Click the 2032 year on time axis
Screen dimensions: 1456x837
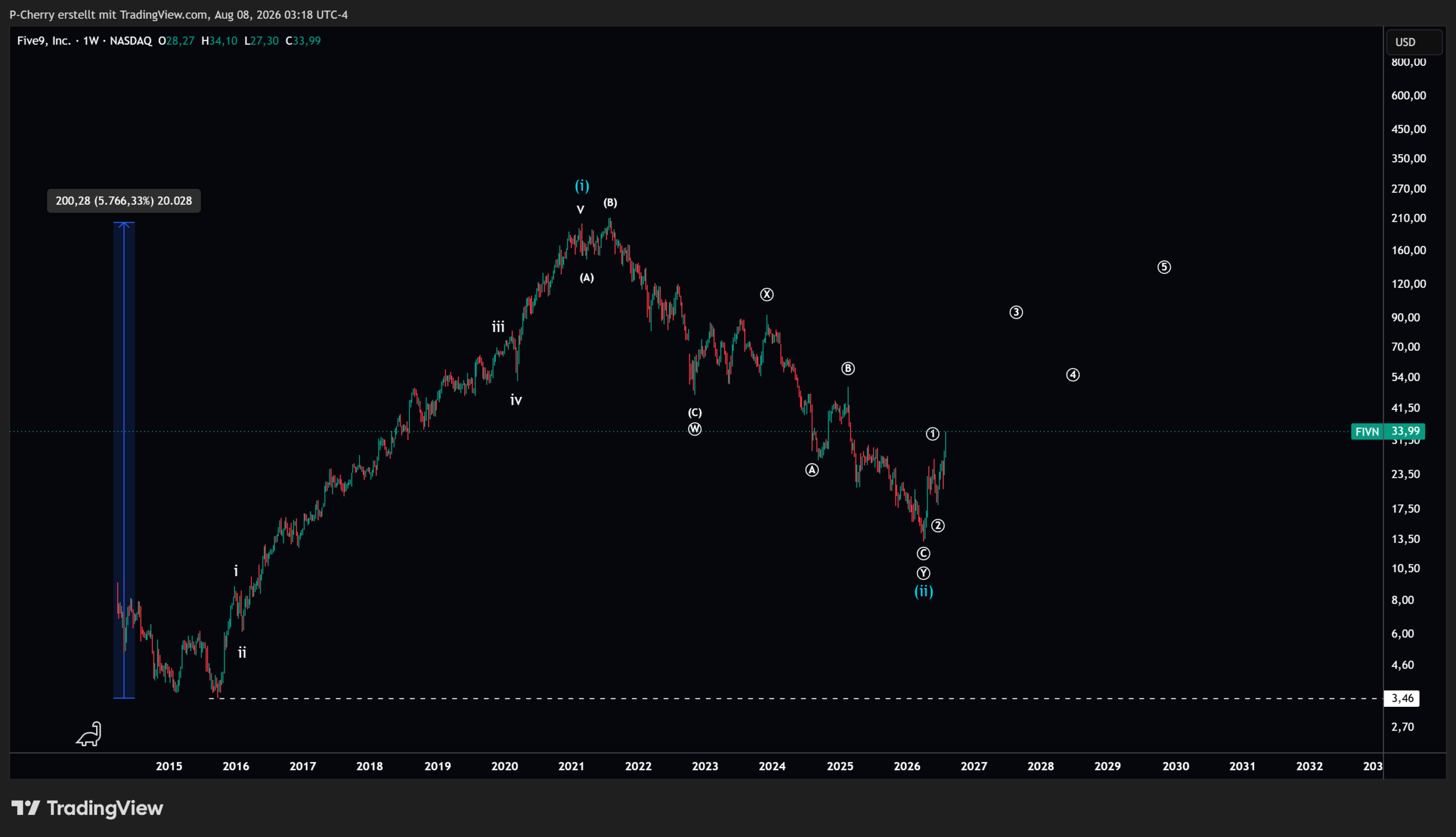pyautogui.click(x=1309, y=766)
